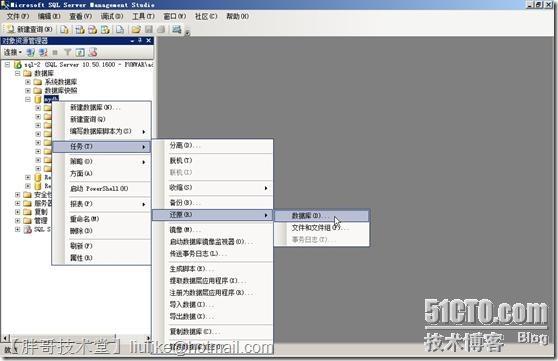Collapse the selected mydb database node

[x=28, y=99]
